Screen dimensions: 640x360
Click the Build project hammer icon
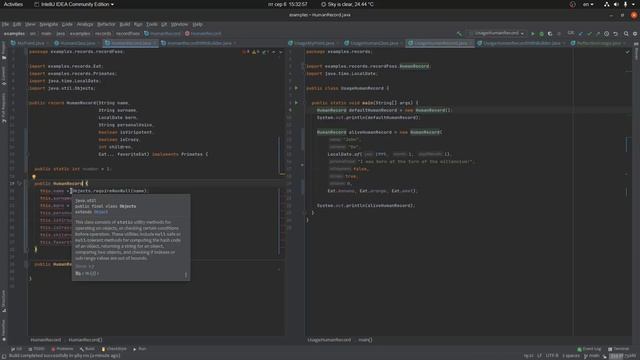[x=459, y=33]
